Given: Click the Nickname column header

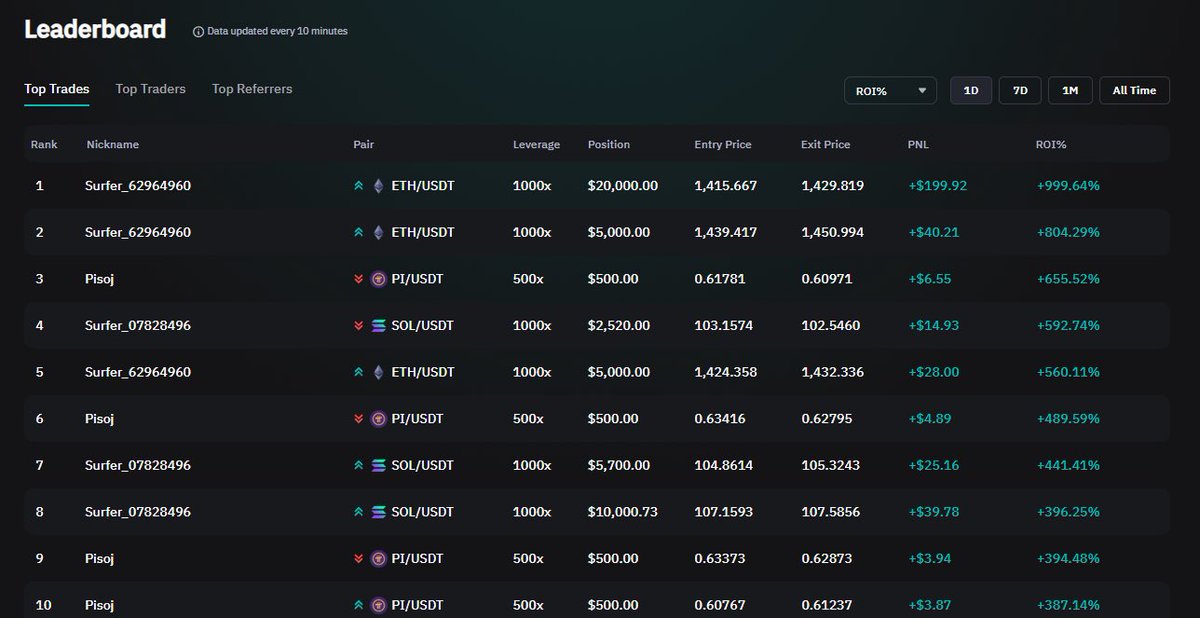Looking at the screenshot, I should tap(113, 145).
